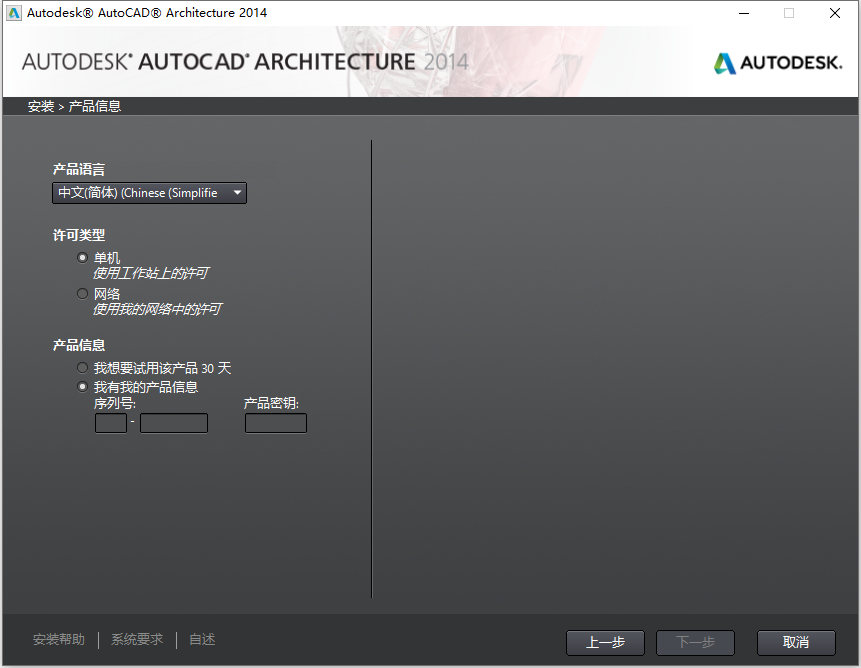The height and width of the screenshot is (668, 861).
Task: Click 安装 in the breadcrumb
Action: [x=41, y=106]
